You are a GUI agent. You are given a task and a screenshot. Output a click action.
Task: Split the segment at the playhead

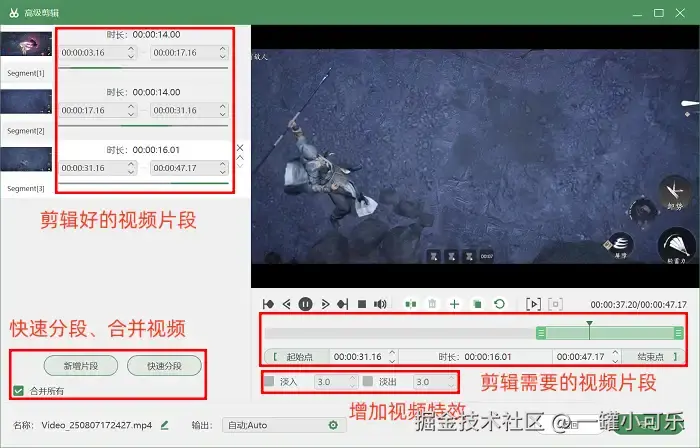pyautogui.click(x=411, y=304)
